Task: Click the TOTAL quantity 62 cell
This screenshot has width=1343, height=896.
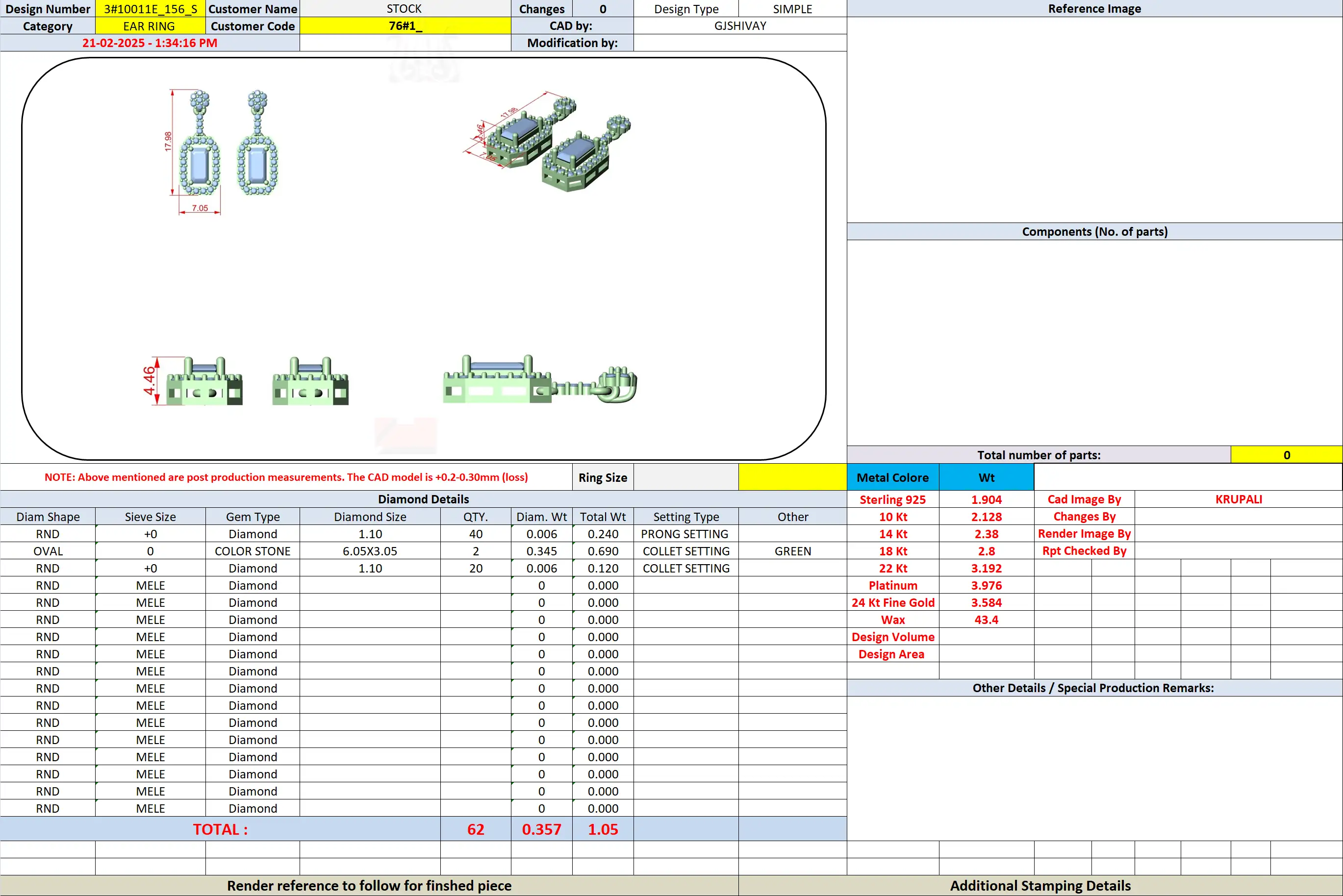Action: (x=476, y=828)
